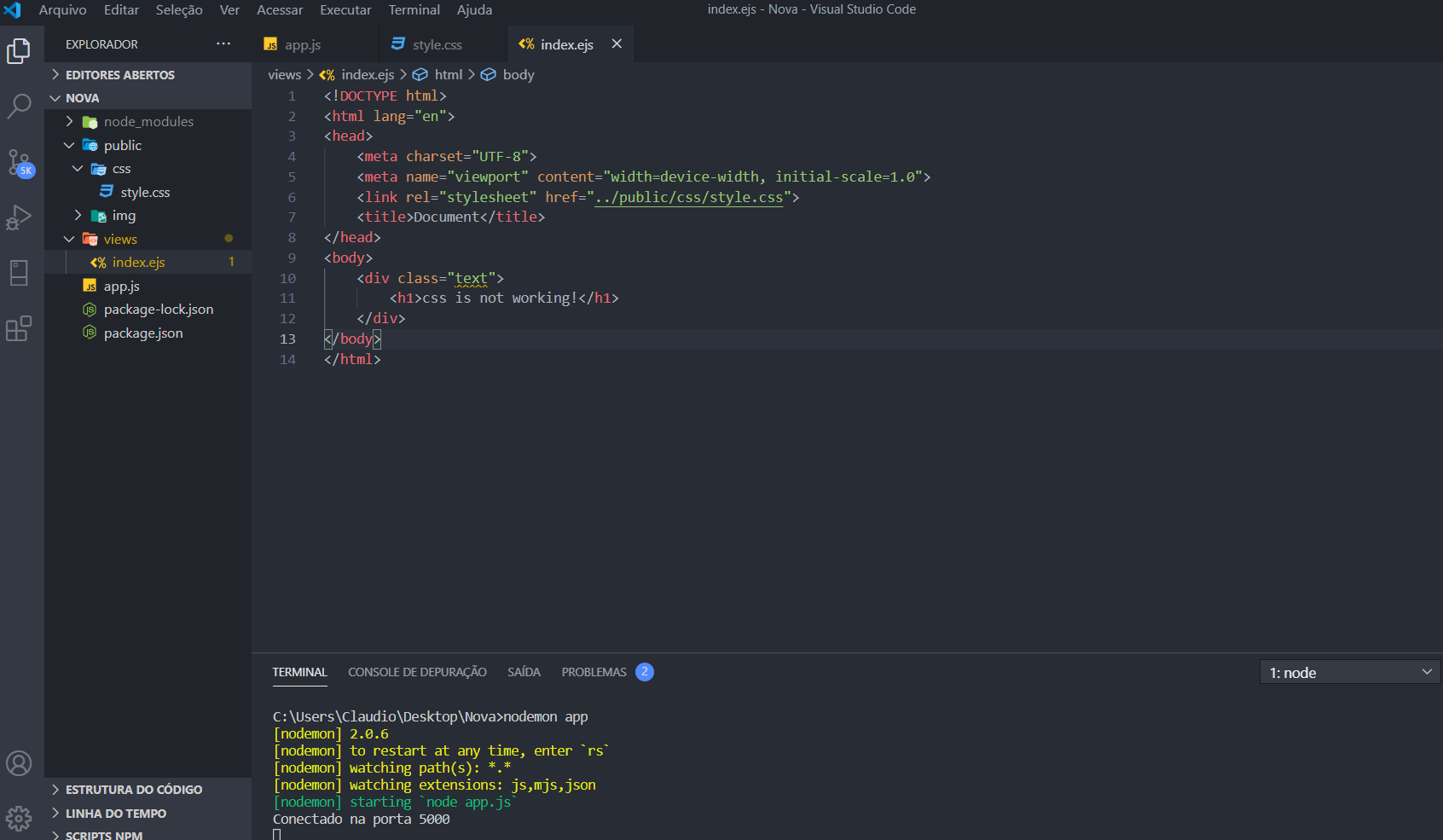The image size is (1443, 840).
Task: Click the title text 'Document' on line 7
Action: (x=447, y=217)
